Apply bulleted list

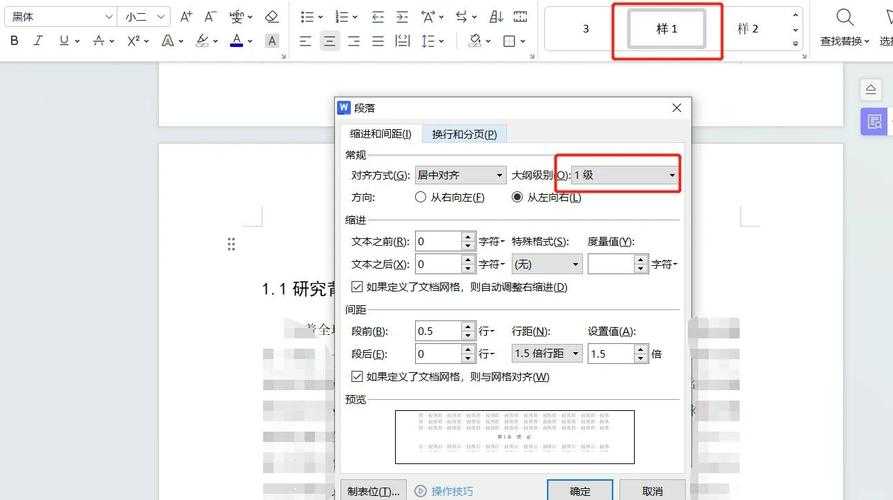tap(307, 17)
